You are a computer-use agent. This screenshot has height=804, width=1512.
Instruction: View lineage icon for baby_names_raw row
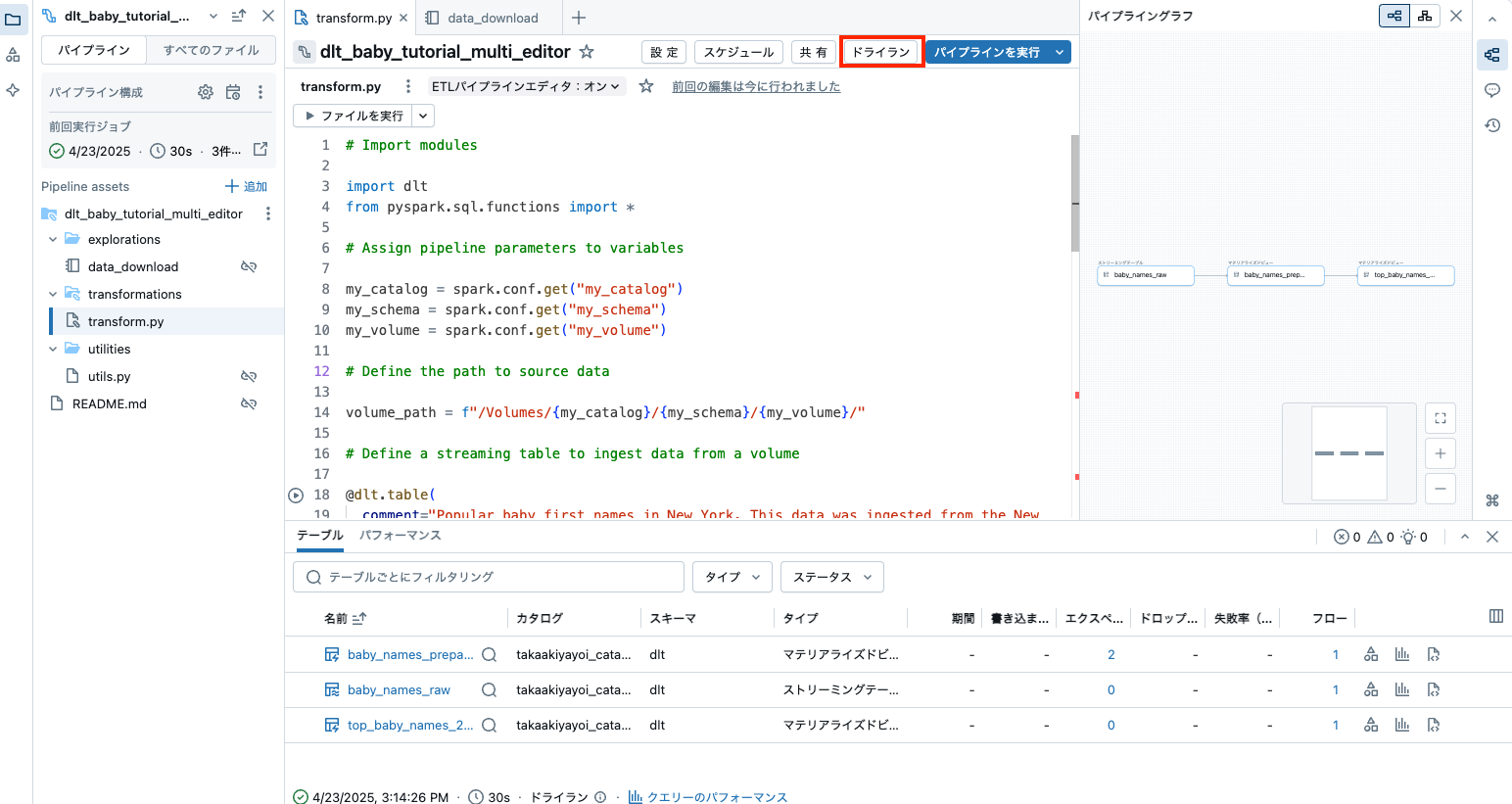pyautogui.click(x=1370, y=689)
